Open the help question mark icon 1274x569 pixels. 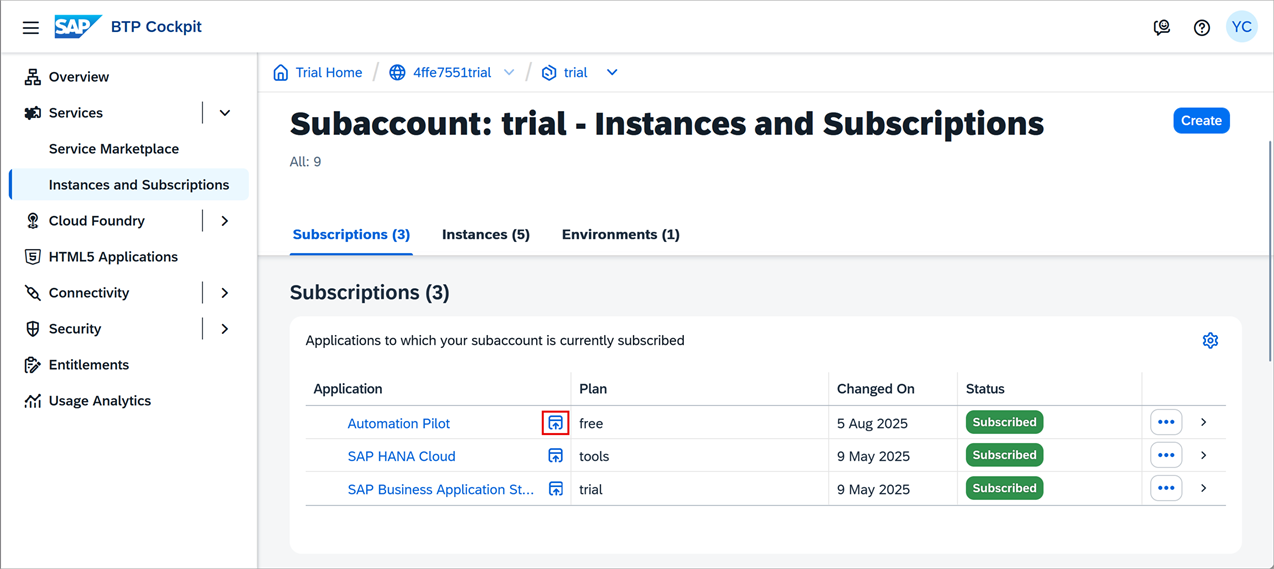pos(1202,28)
